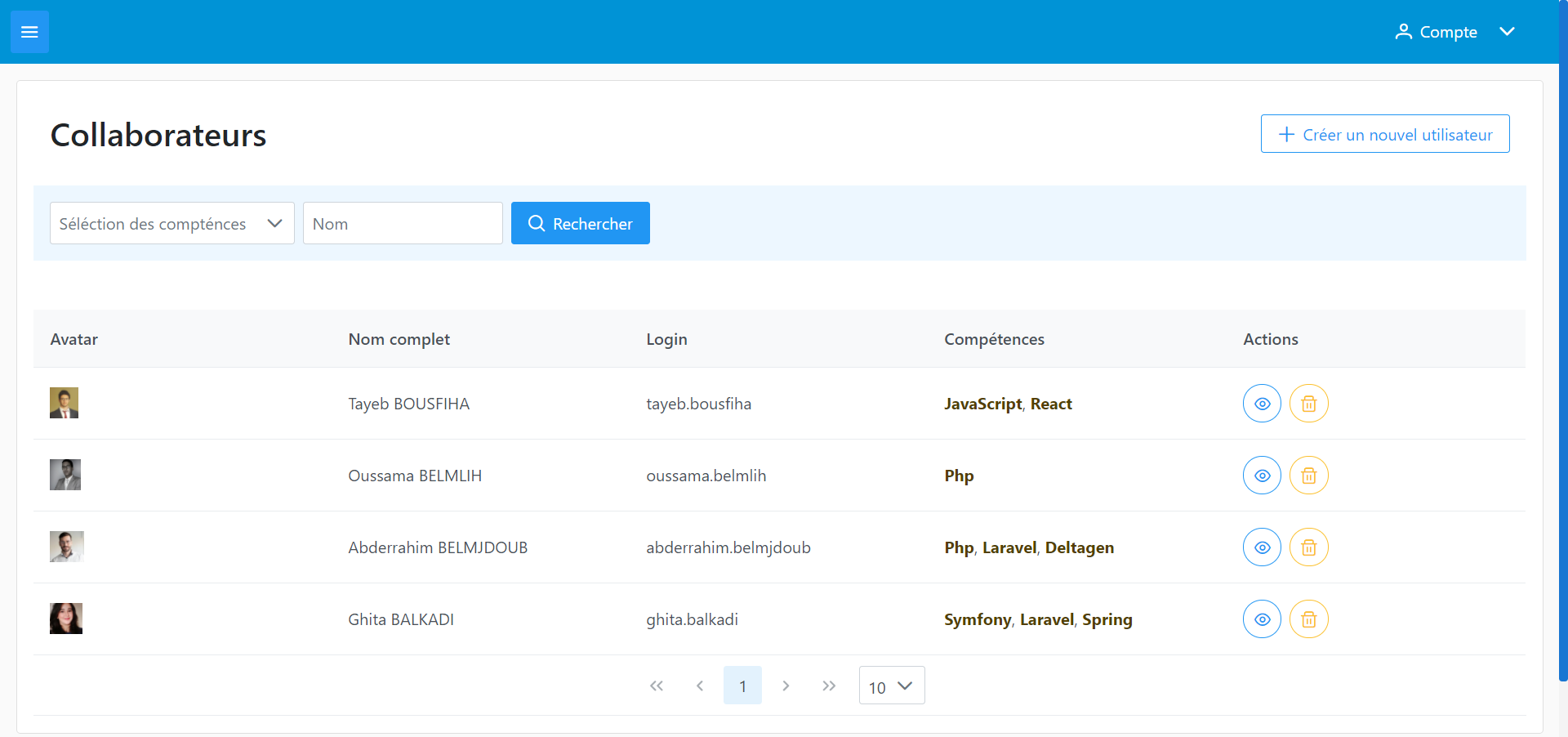1568x737 pixels.
Task: Expand the account menu chevron beside Compte
Action: pyautogui.click(x=1508, y=32)
